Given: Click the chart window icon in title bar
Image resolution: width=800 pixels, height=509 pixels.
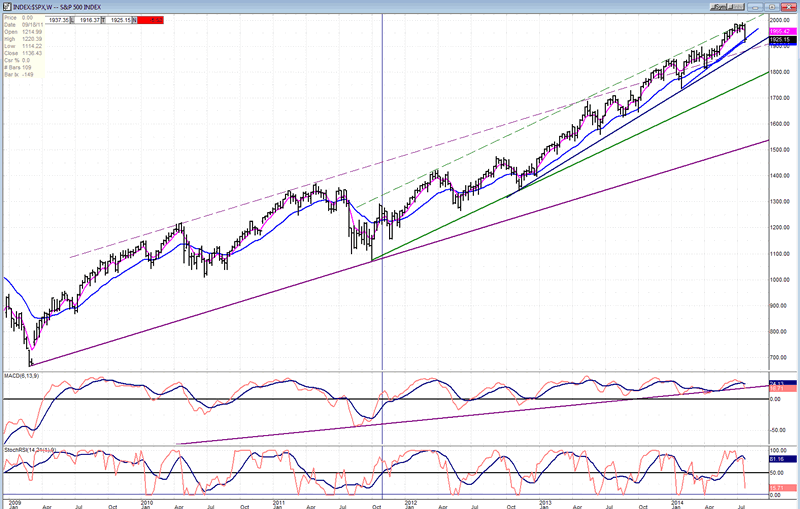Looking at the screenshot, I should coord(8,7).
